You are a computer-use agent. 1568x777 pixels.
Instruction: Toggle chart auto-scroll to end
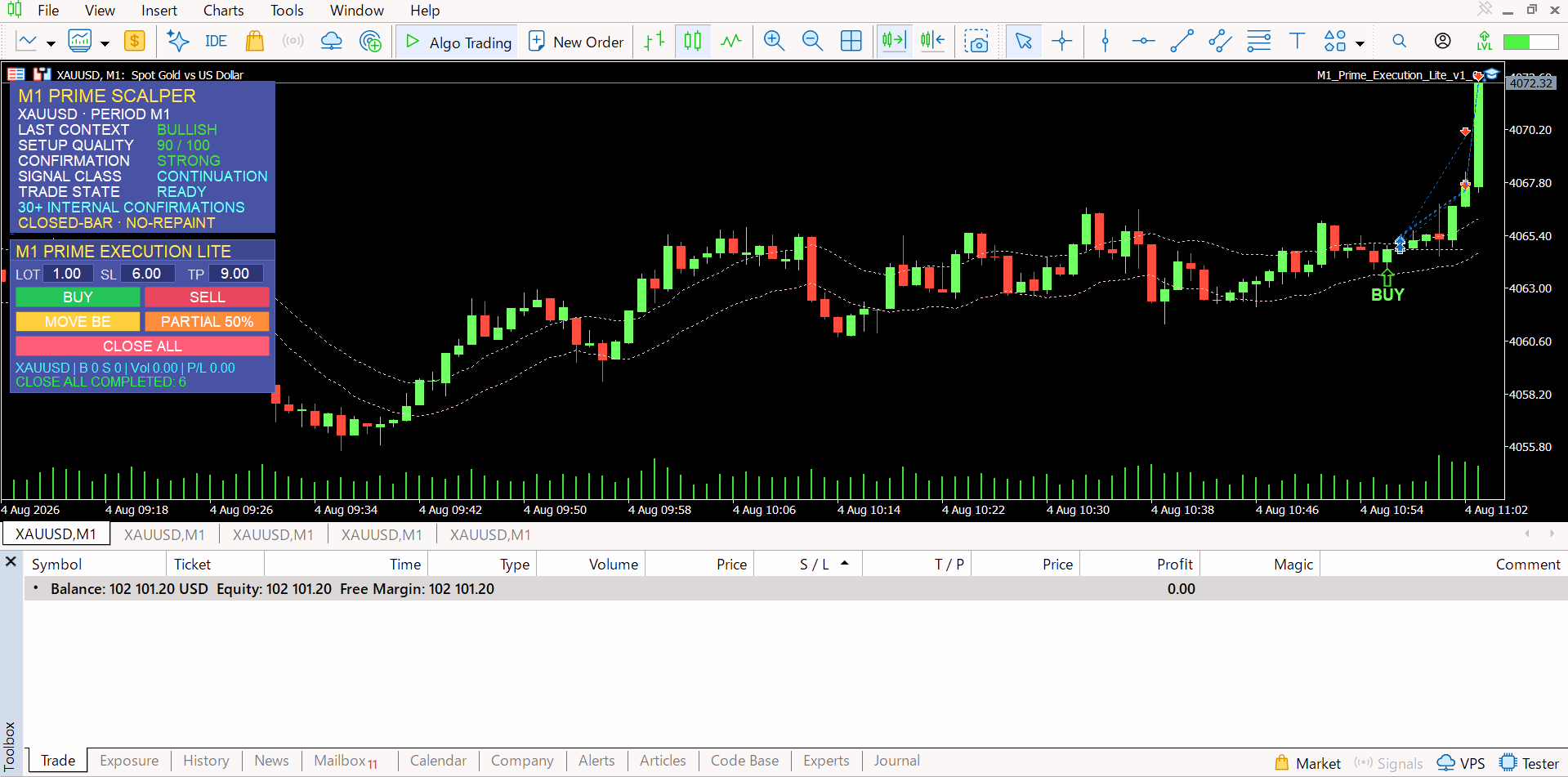894,41
